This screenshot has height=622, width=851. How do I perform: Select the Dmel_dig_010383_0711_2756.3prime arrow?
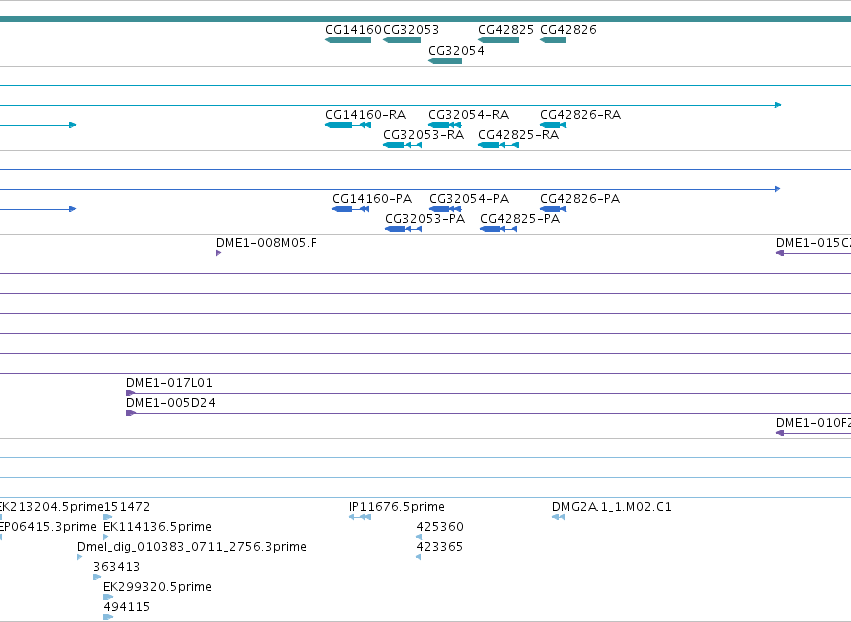tap(79, 557)
